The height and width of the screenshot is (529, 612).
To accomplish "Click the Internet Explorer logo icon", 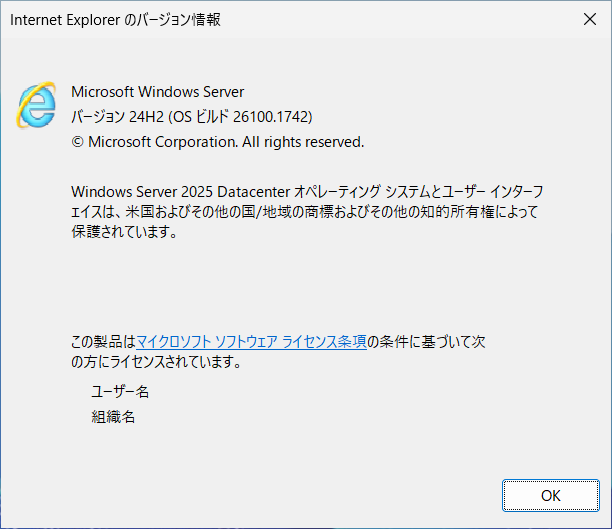I will (x=36, y=105).
